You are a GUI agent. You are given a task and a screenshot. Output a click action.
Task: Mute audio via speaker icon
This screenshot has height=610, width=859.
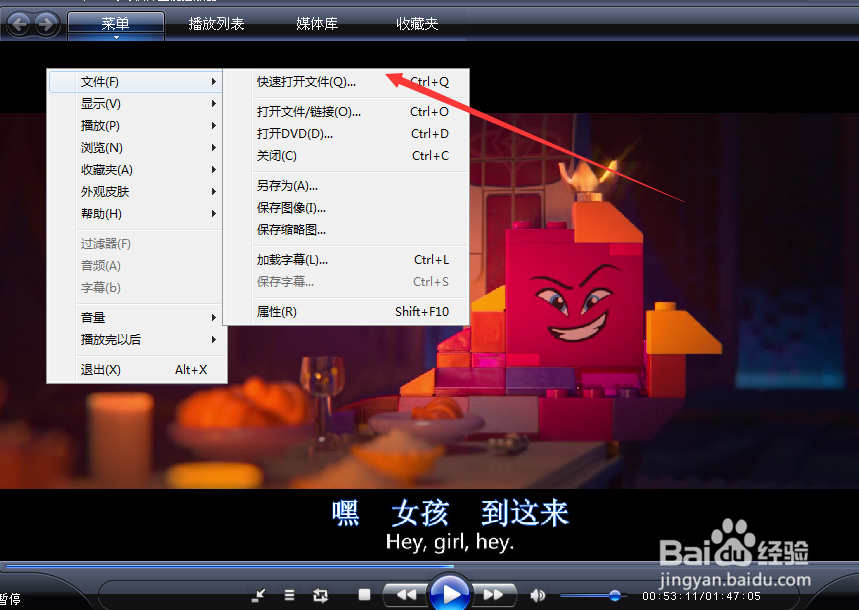(x=538, y=595)
